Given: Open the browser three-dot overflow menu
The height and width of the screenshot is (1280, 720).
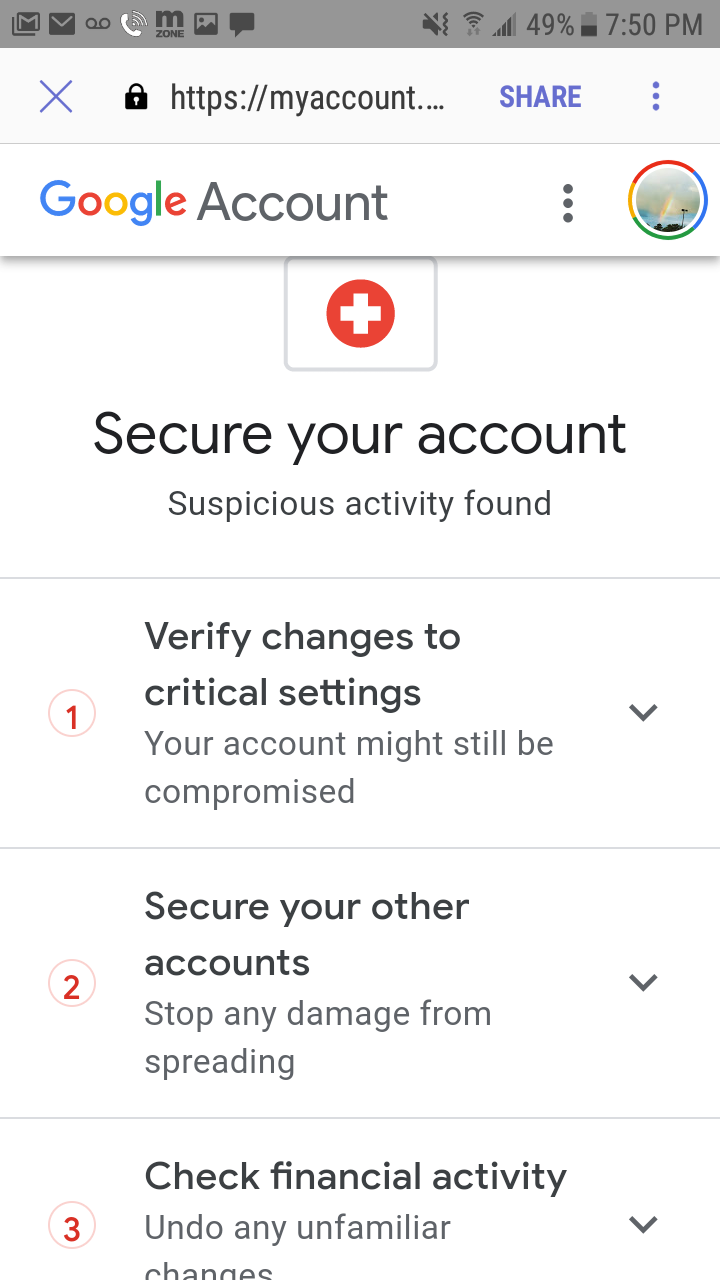Looking at the screenshot, I should pos(656,97).
